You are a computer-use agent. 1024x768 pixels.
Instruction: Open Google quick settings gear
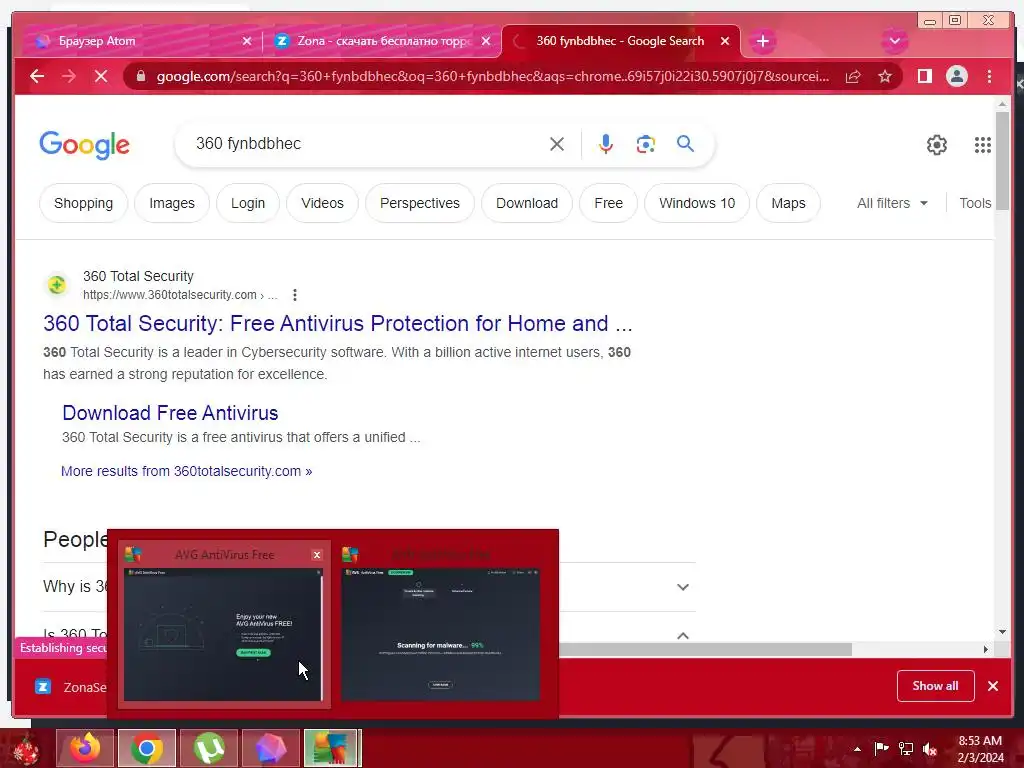[936, 144]
